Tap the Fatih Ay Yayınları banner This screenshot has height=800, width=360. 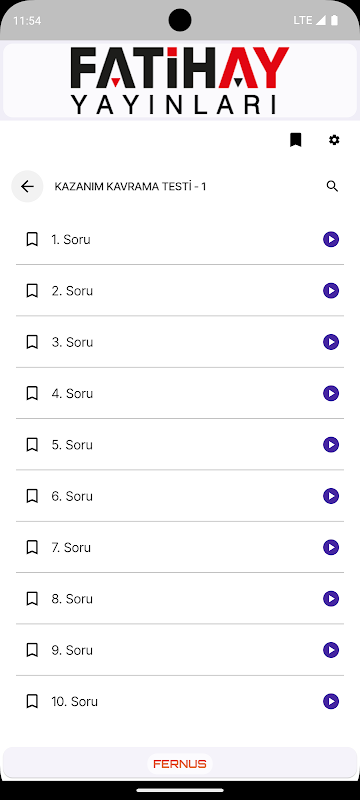[x=180, y=81]
